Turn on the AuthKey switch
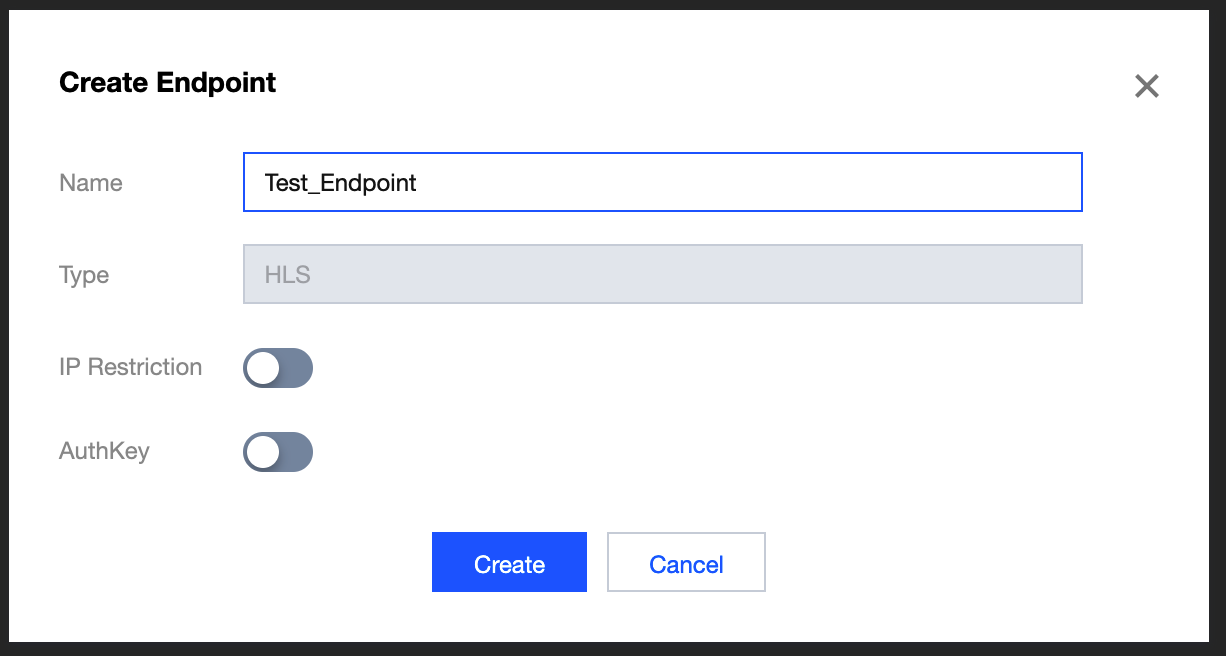This screenshot has width=1226, height=656. pyautogui.click(x=278, y=452)
